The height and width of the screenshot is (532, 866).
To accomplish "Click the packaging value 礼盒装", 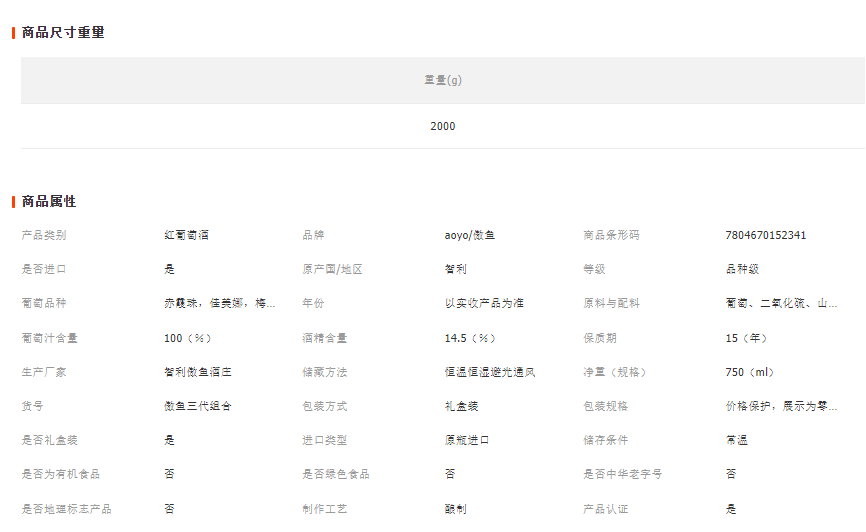I will coord(461,406).
